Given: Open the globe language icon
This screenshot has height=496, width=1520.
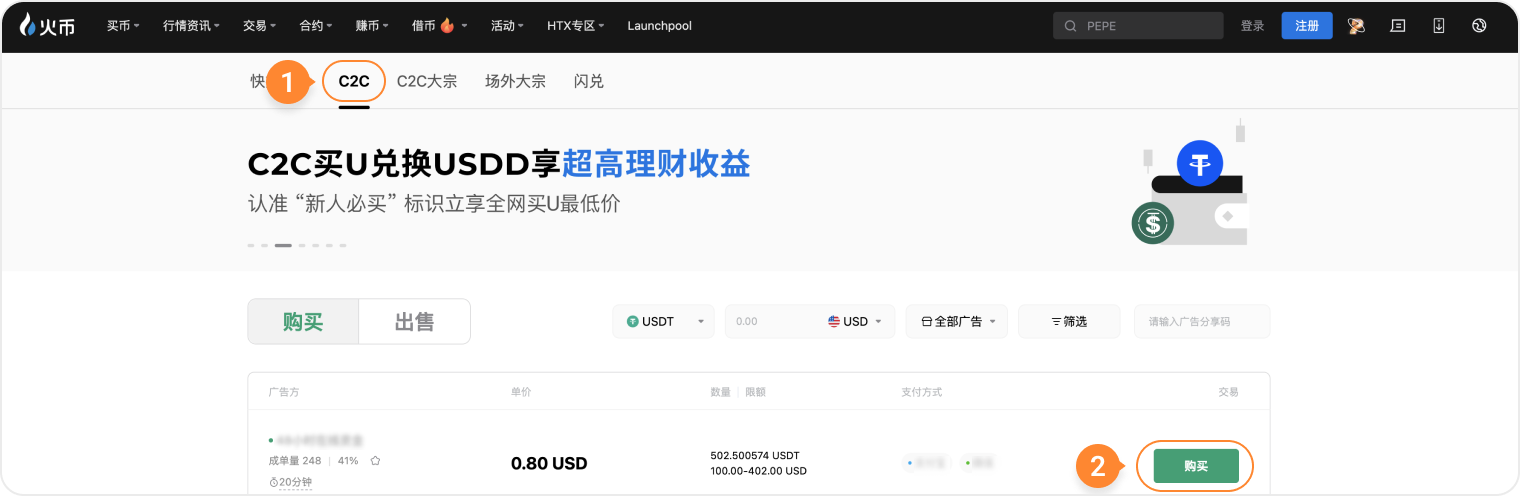Looking at the screenshot, I should [x=1479, y=26].
